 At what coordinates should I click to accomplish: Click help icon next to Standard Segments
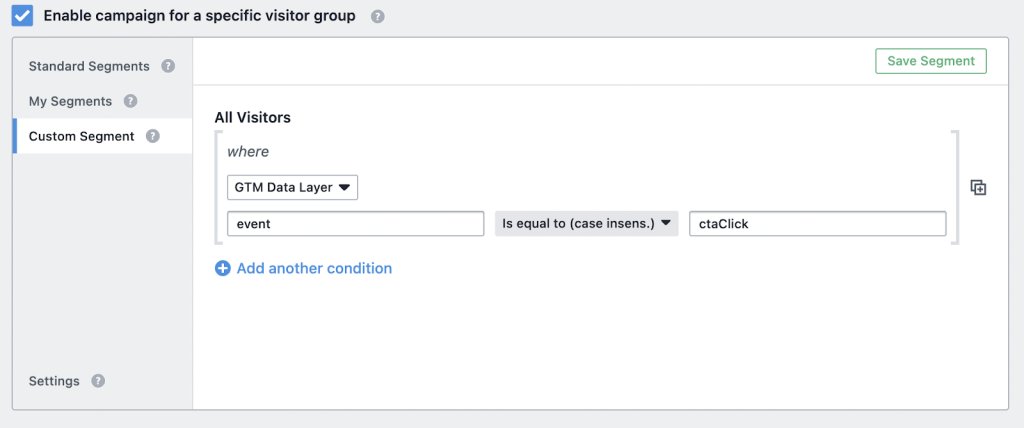pos(168,66)
